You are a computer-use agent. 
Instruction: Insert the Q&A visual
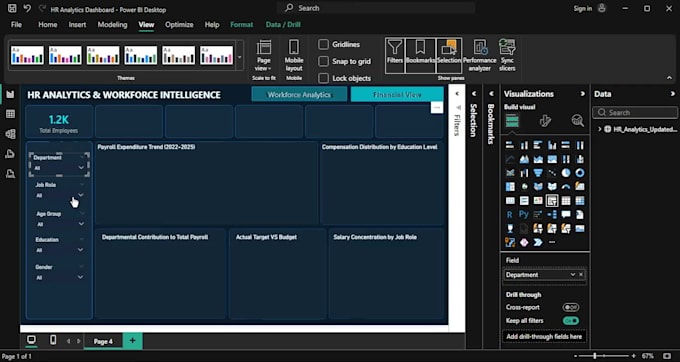tap(566, 215)
